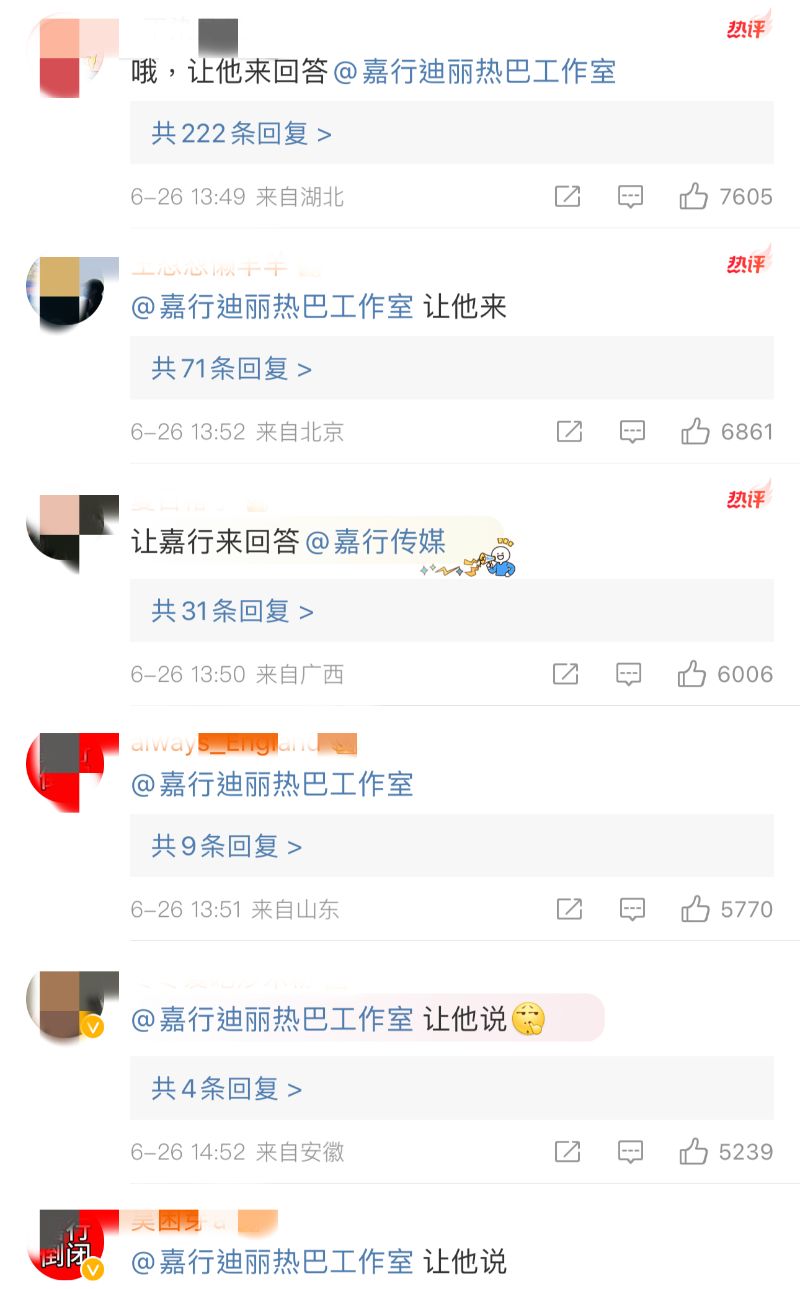The image size is (800, 1289).
Task: Reply to the comment posted from 北京
Action: (632, 432)
